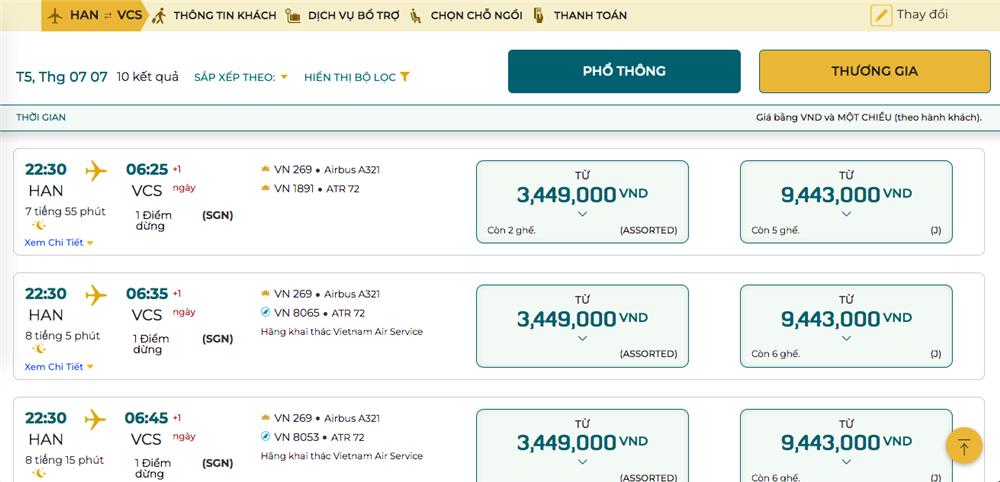Choose 3,449,000 VND fare with 2 seats left
Screen dimensions: 1000x482
(582, 201)
